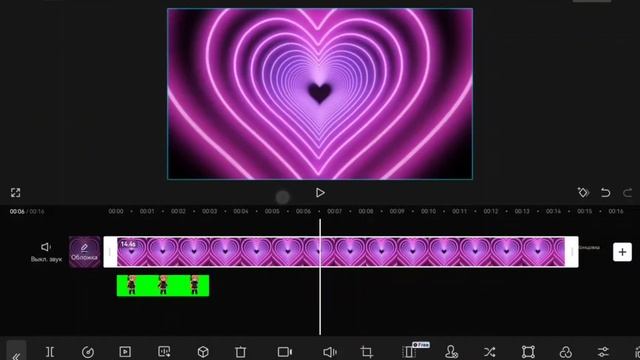Jump to the 00:16 mark on the ruler
The width and height of the screenshot is (640, 360).
pyautogui.click(x=616, y=211)
